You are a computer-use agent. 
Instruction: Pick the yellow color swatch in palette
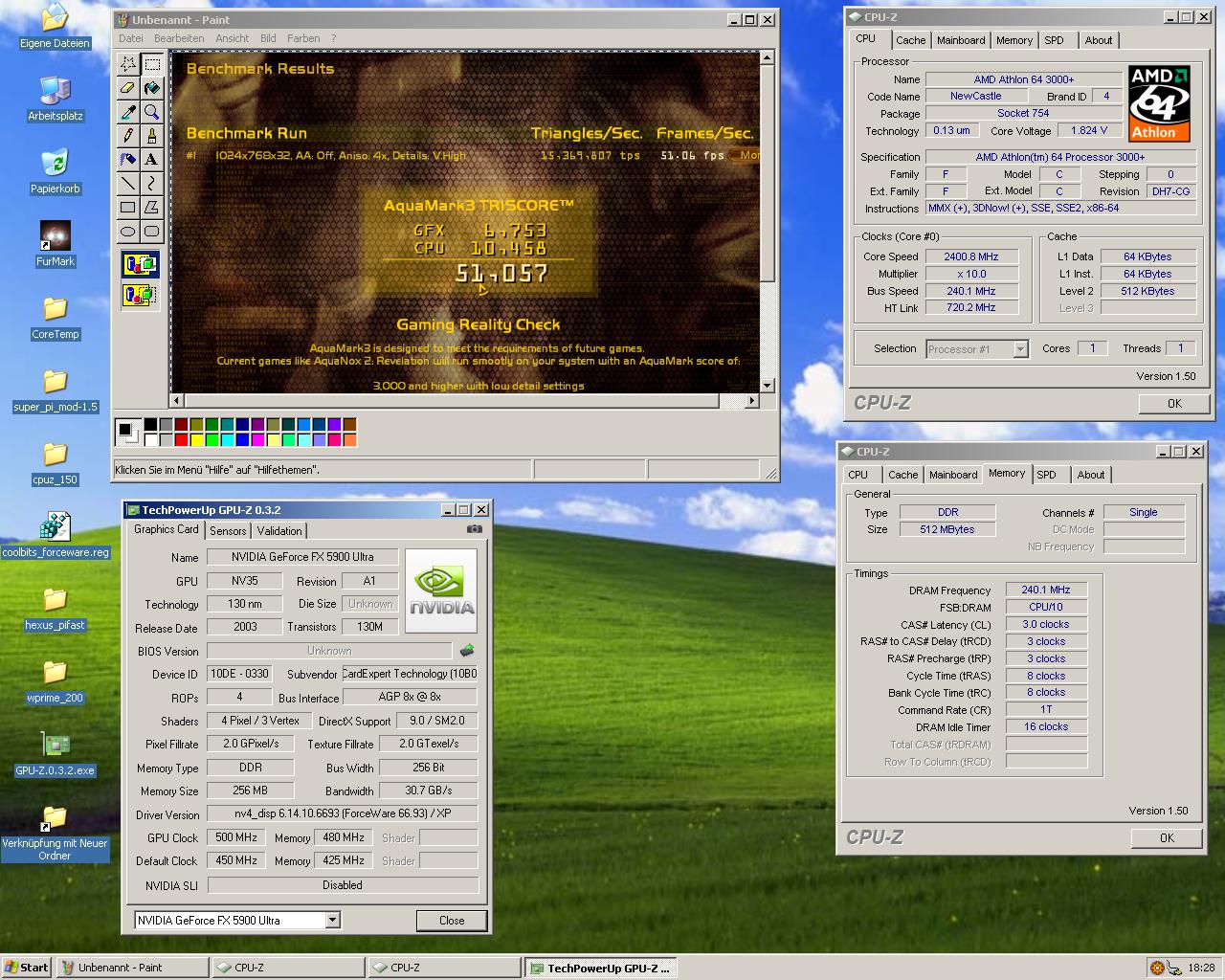pyautogui.click(x=196, y=440)
